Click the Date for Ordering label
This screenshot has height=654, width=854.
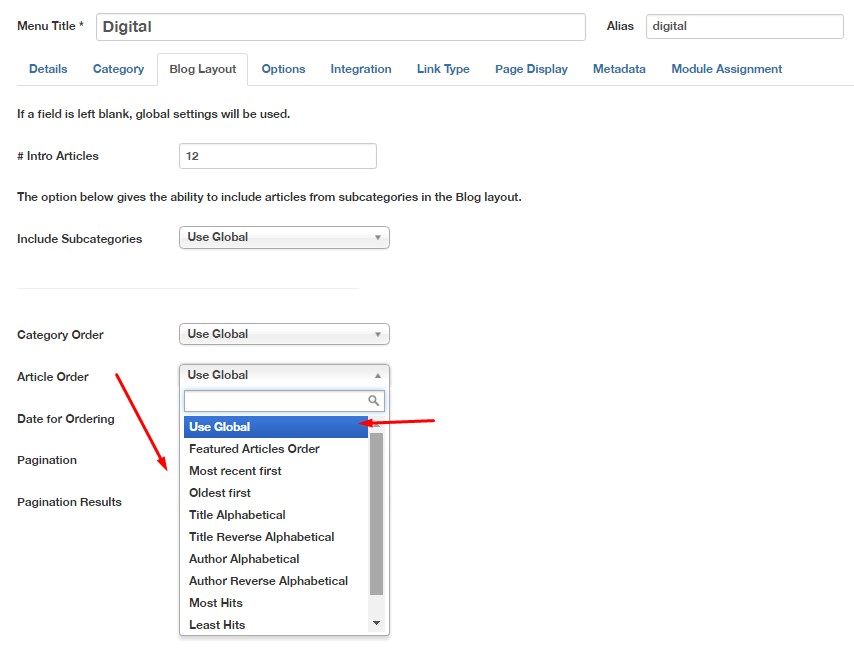66,419
